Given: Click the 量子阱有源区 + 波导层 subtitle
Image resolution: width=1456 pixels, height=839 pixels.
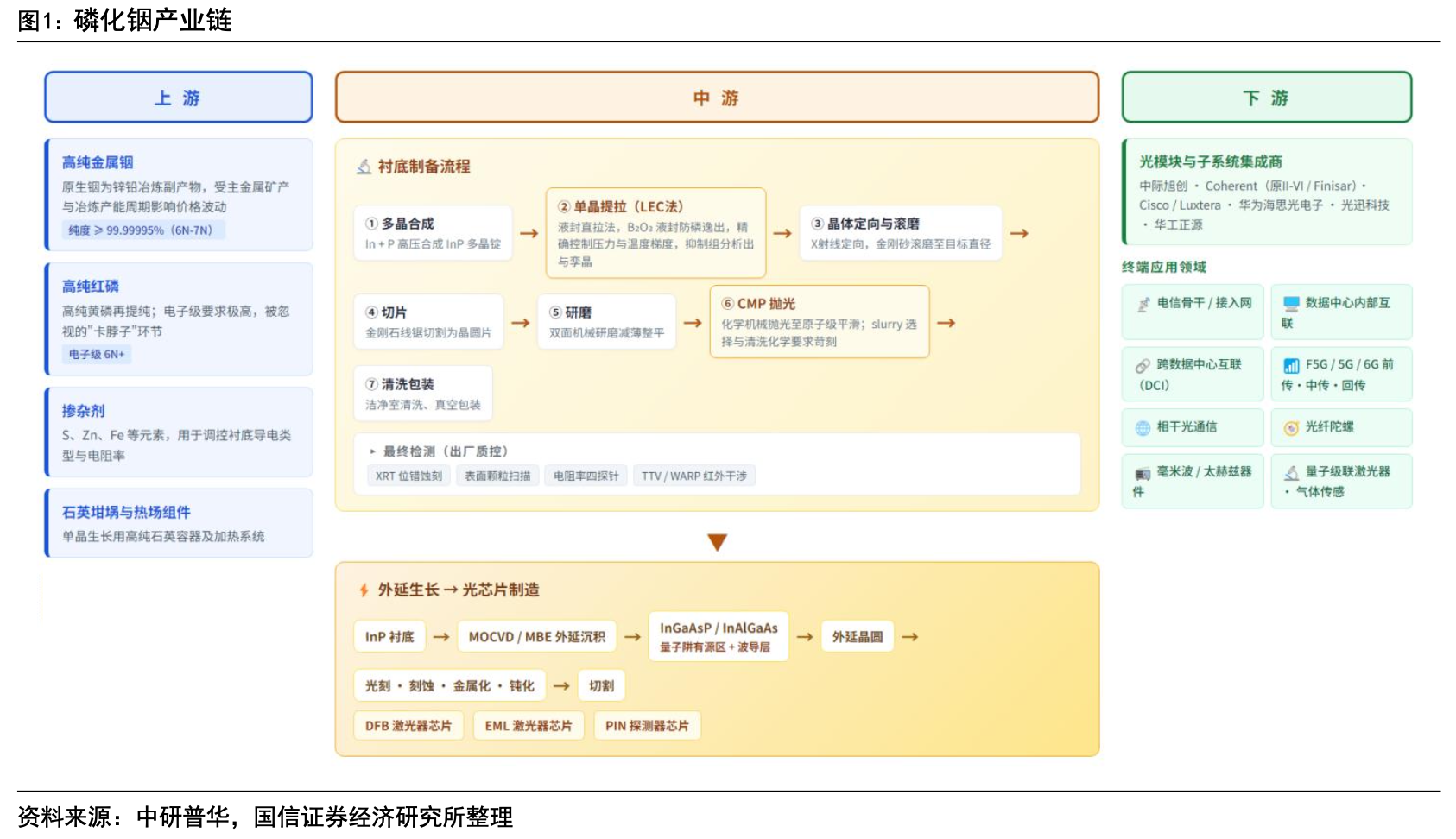Looking at the screenshot, I should (715, 647).
